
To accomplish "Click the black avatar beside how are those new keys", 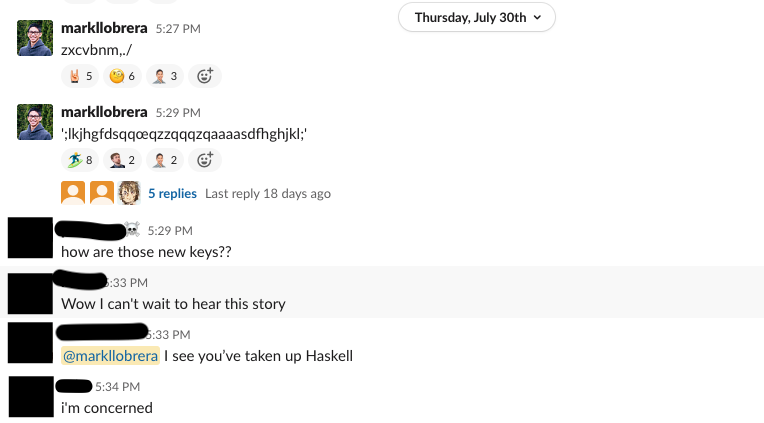I will click(29, 237).
